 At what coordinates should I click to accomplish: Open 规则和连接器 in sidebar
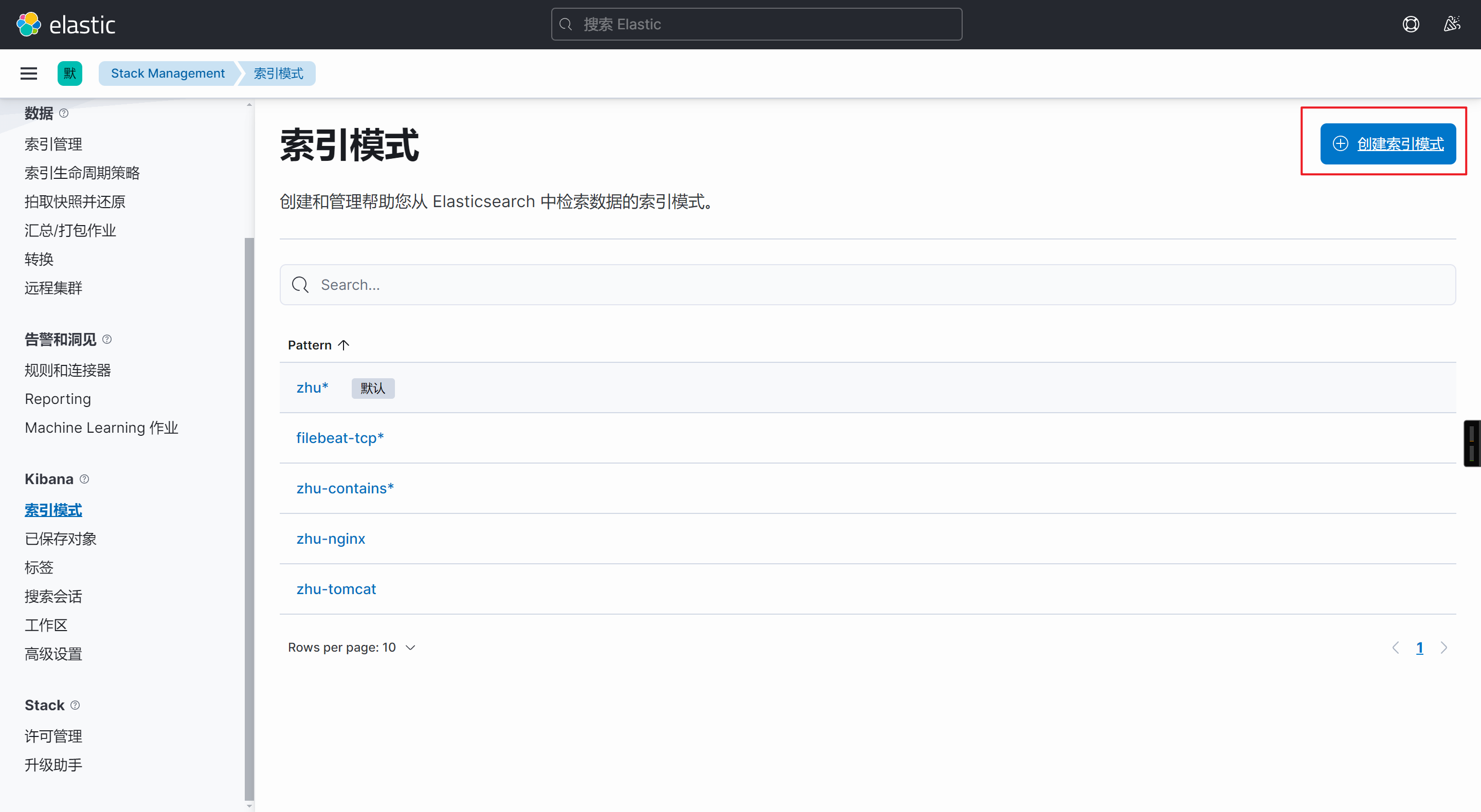click(68, 370)
